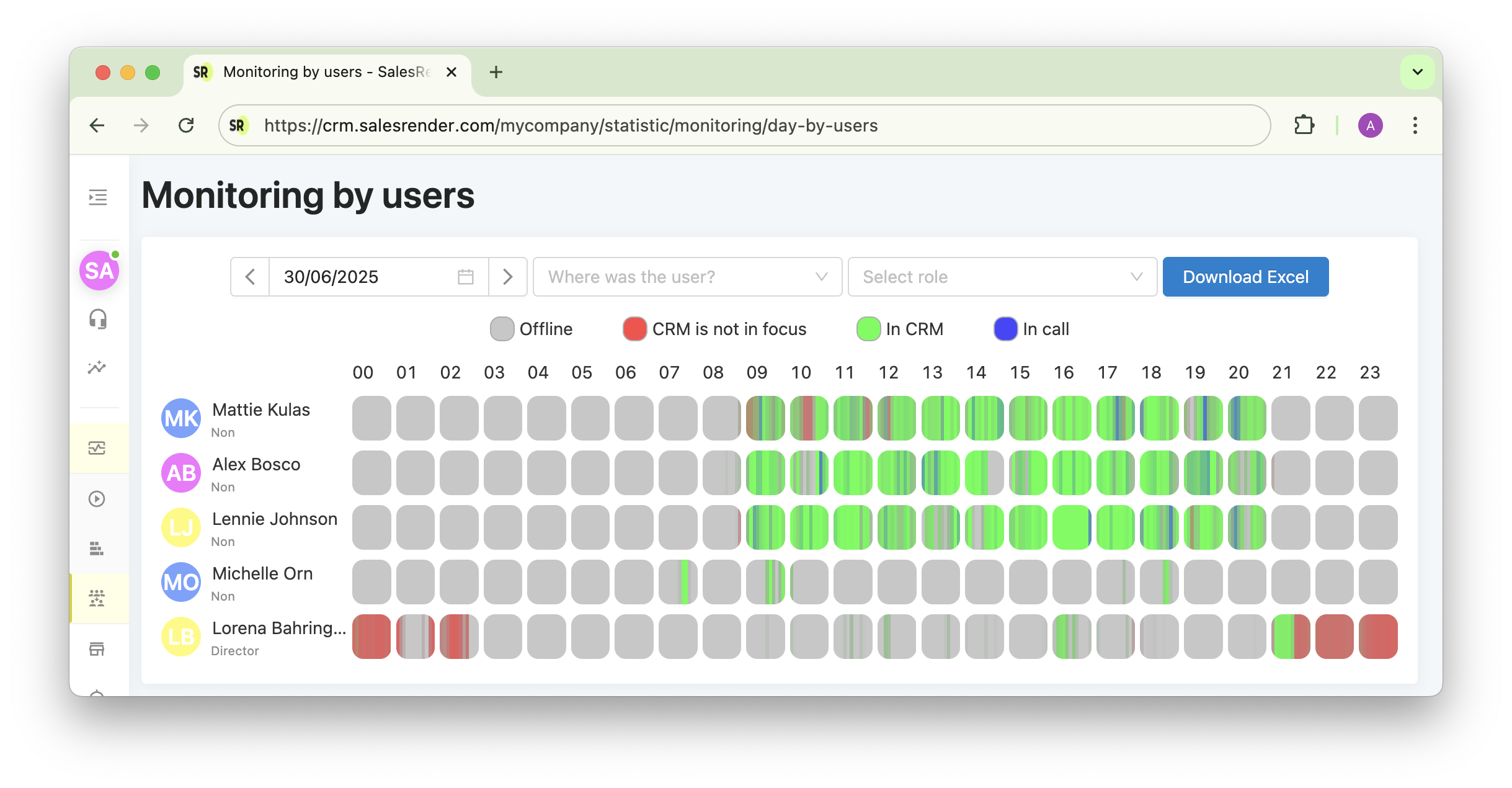Click Lorena Bahringer hour 21 block
This screenshot has width=1512, height=788.
pyautogui.click(x=1291, y=637)
